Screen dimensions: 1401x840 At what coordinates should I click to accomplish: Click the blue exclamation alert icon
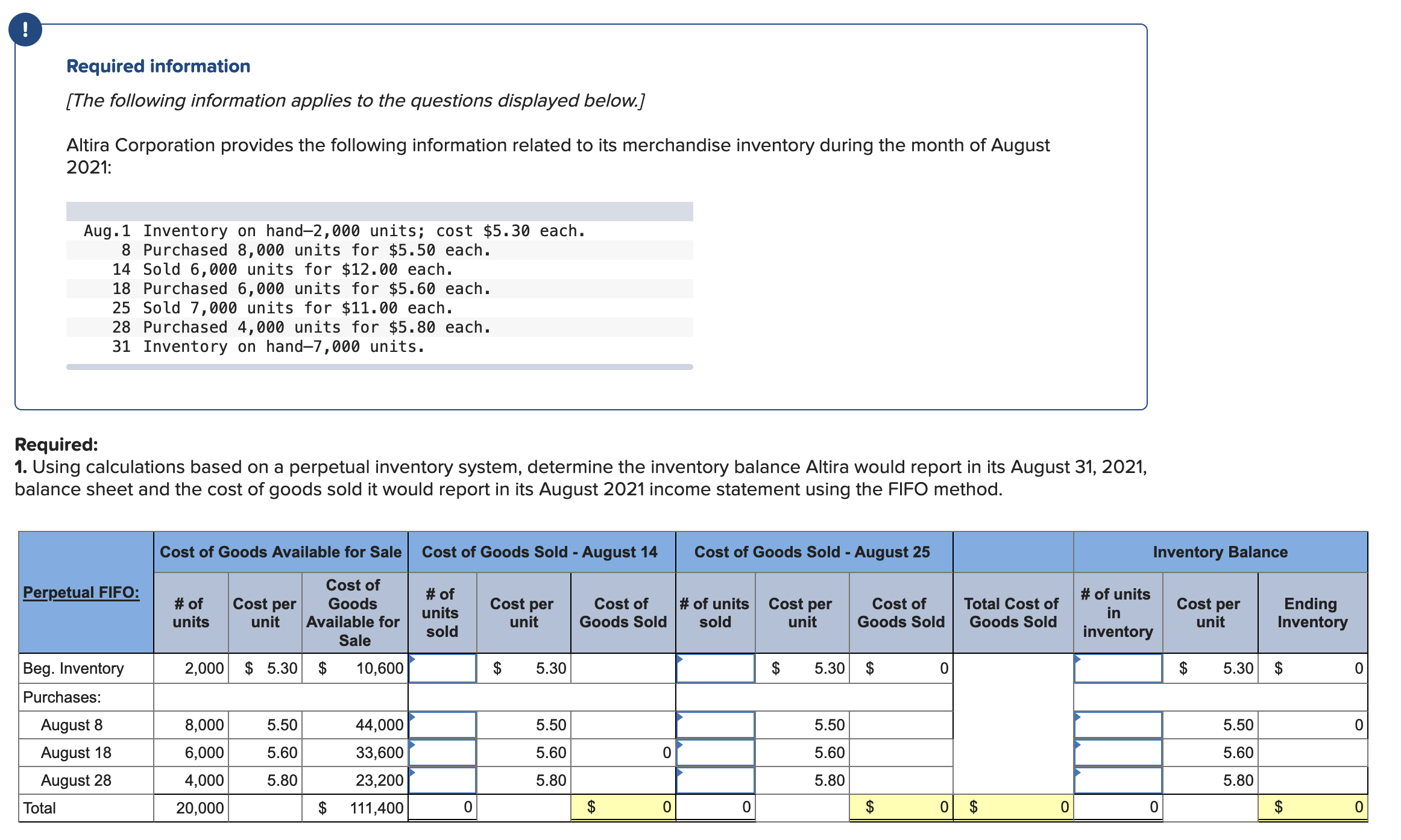(x=25, y=28)
